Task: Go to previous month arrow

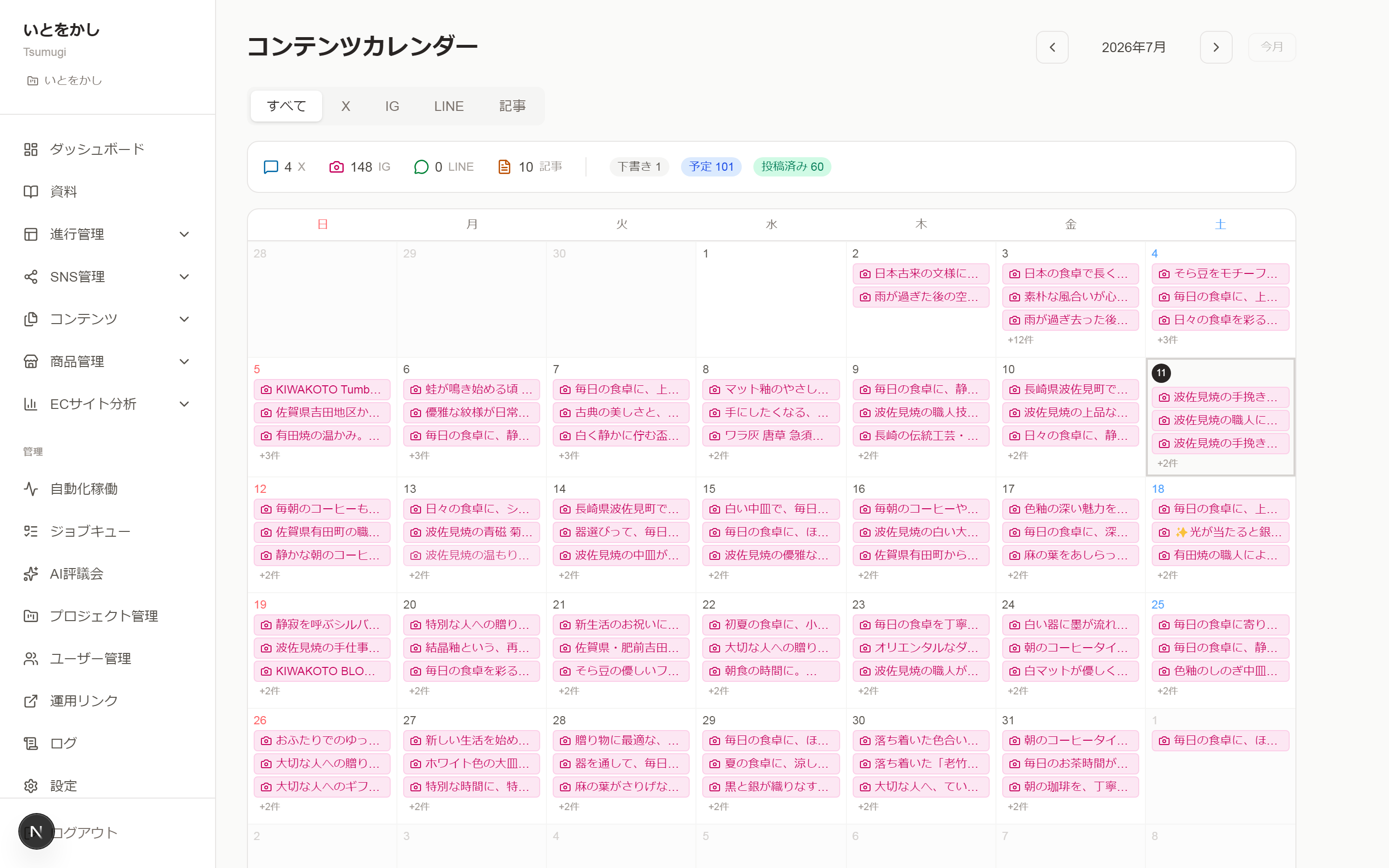Action: pyautogui.click(x=1052, y=47)
